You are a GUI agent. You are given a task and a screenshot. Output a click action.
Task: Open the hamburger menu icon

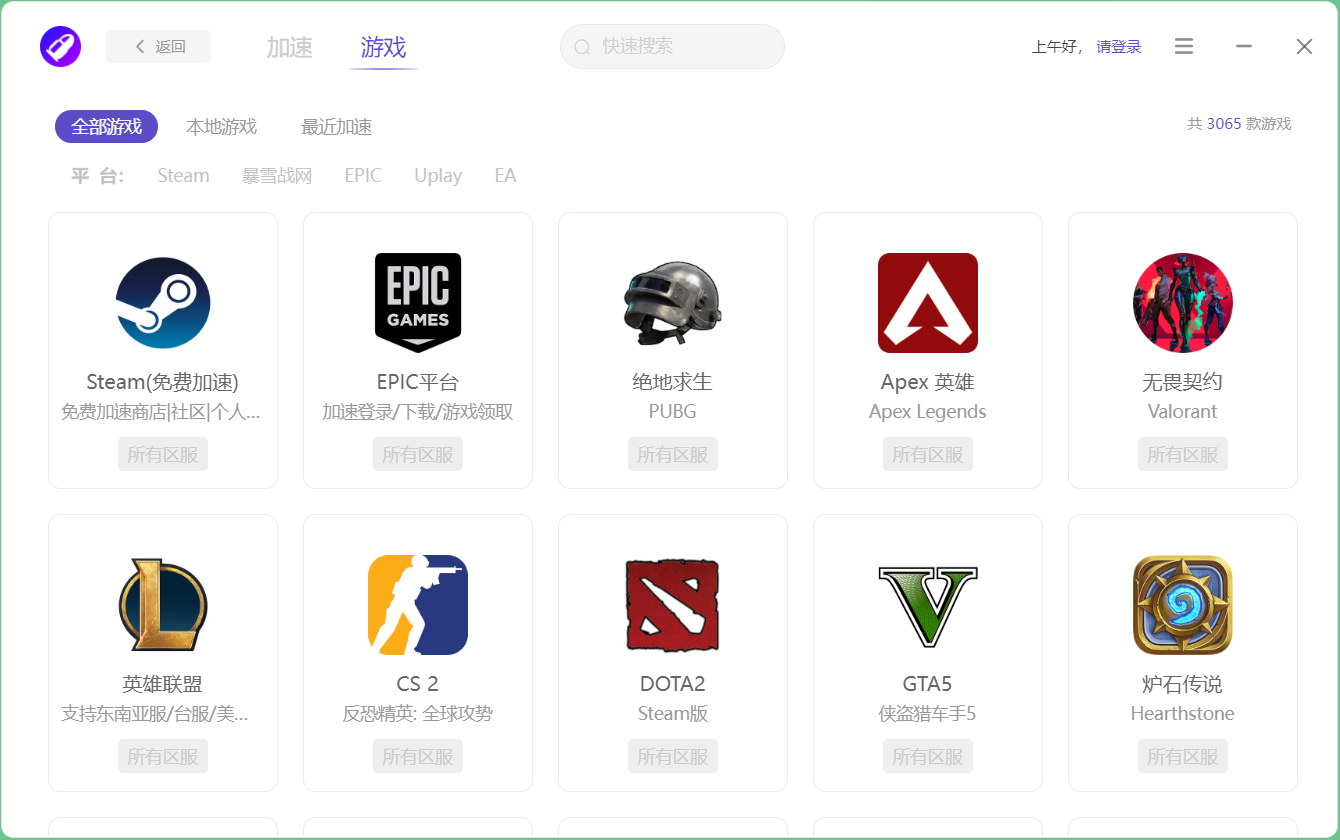1184,46
